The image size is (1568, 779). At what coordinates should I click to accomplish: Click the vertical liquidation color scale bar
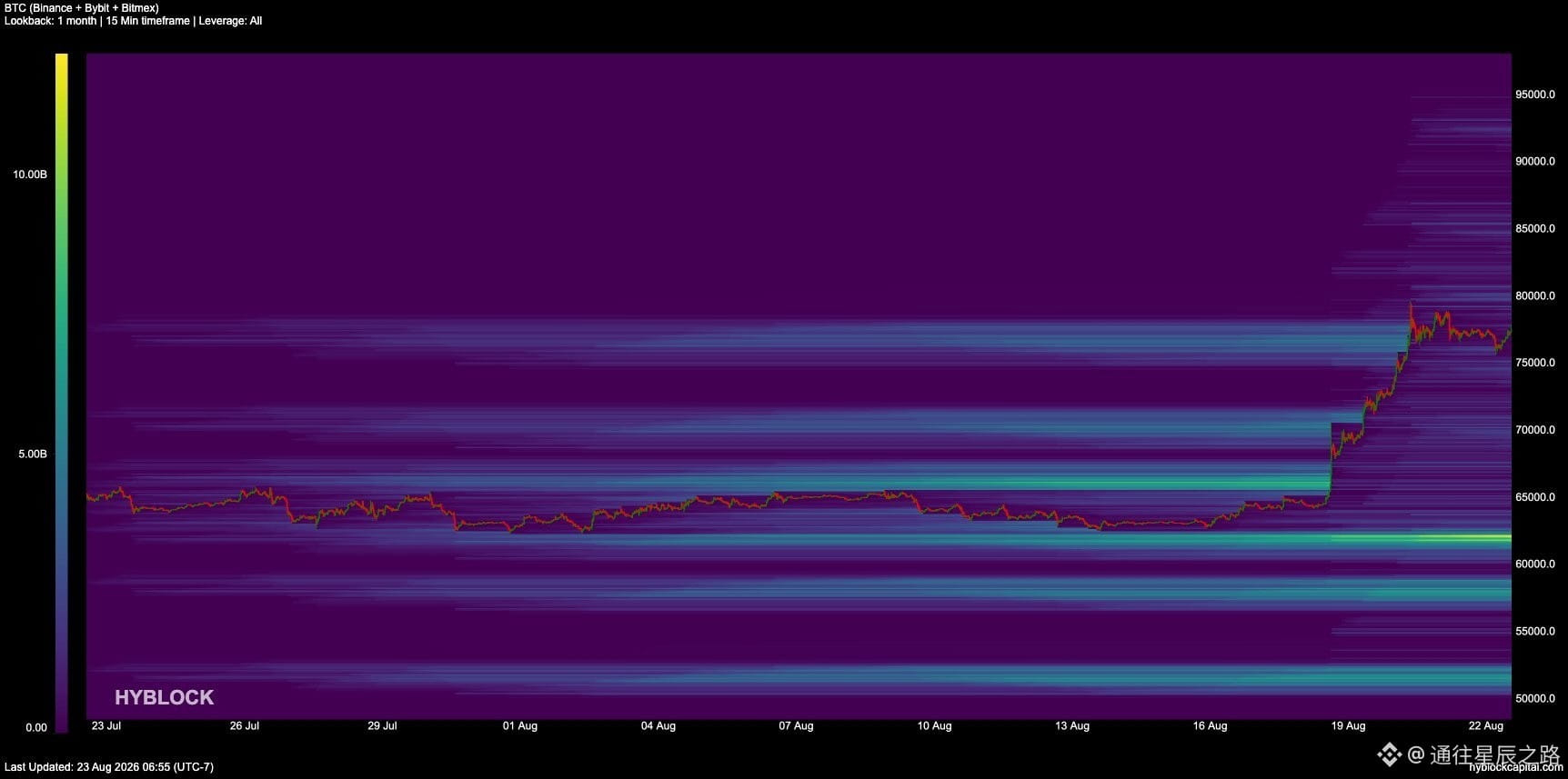[61, 393]
